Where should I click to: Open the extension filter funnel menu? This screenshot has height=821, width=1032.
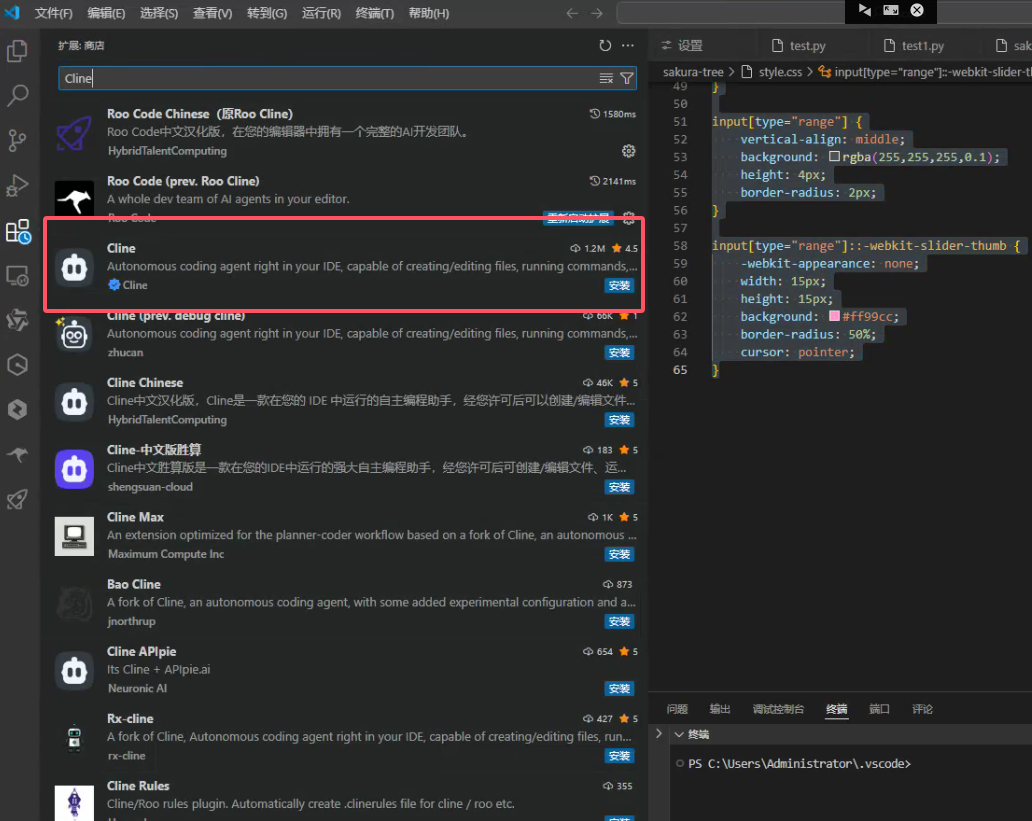click(x=627, y=78)
